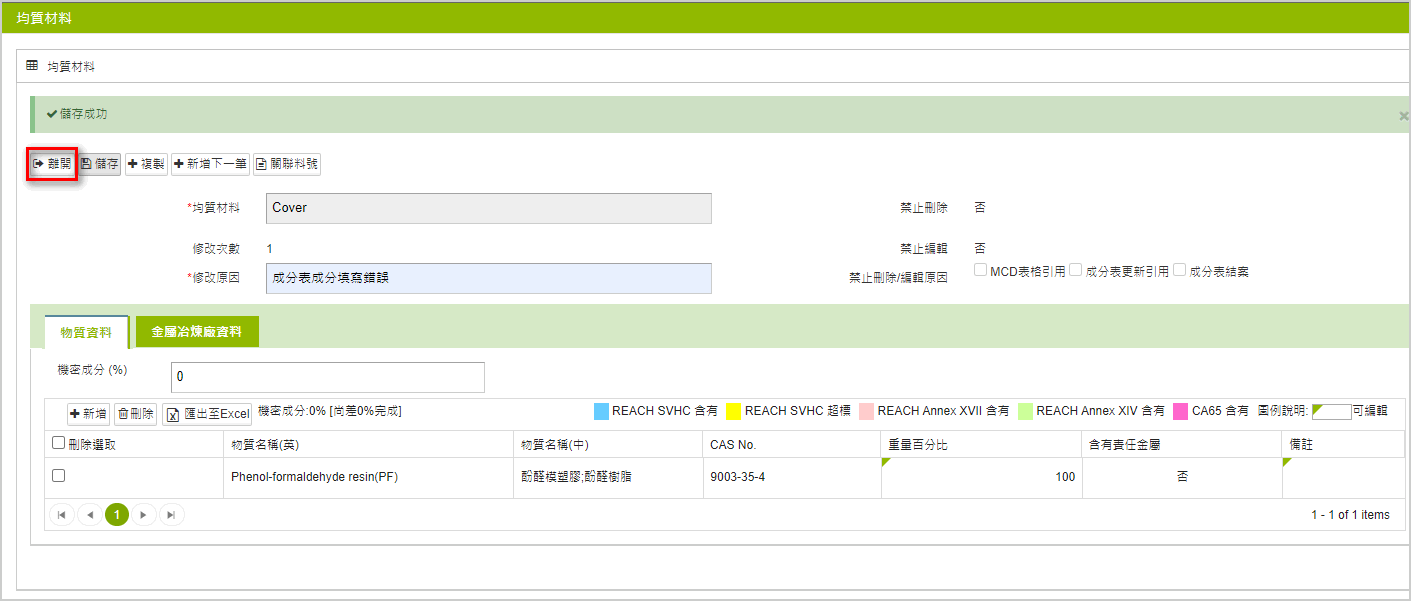Select the 物質資料 tab

click(x=86, y=332)
